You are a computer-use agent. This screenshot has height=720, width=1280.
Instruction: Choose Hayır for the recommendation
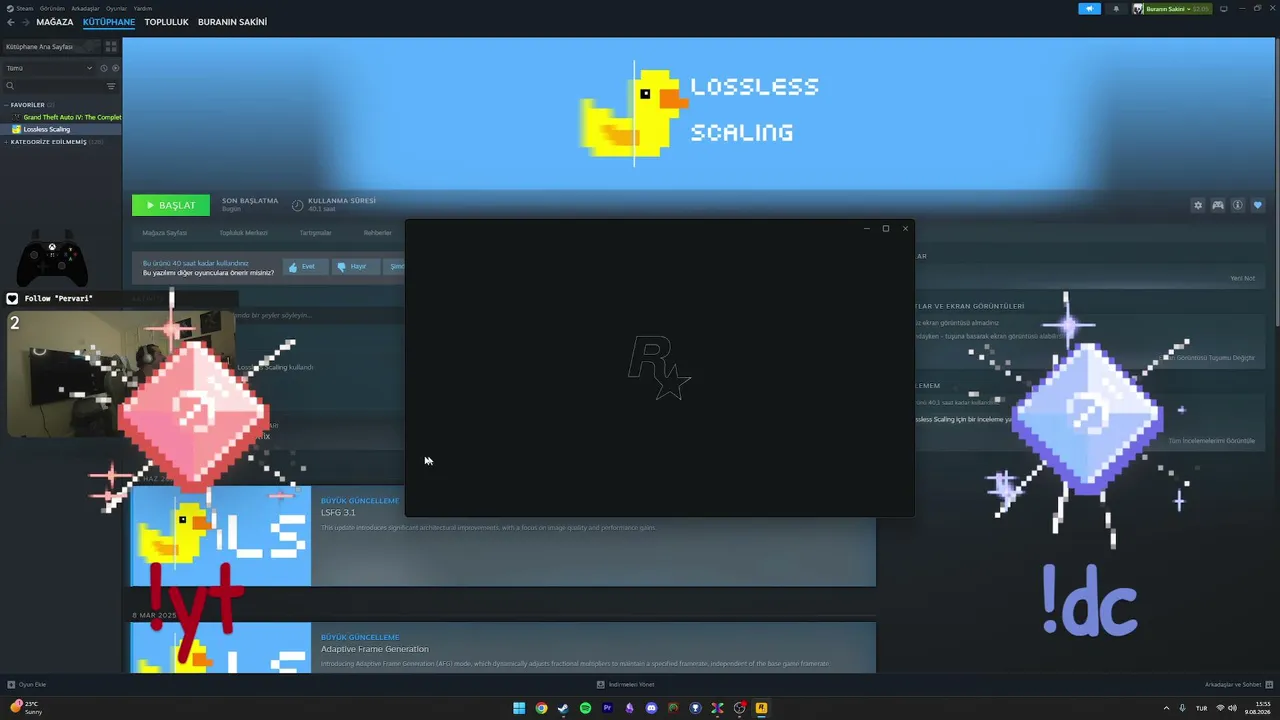(x=354, y=267)
